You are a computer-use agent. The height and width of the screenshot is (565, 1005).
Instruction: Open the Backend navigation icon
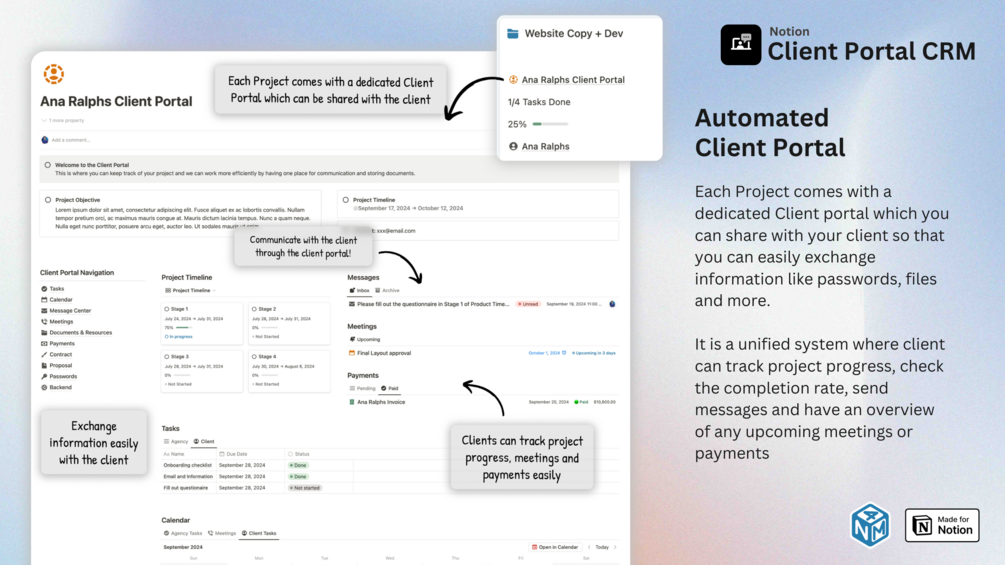pyautogui.click(x=44, y=388)
